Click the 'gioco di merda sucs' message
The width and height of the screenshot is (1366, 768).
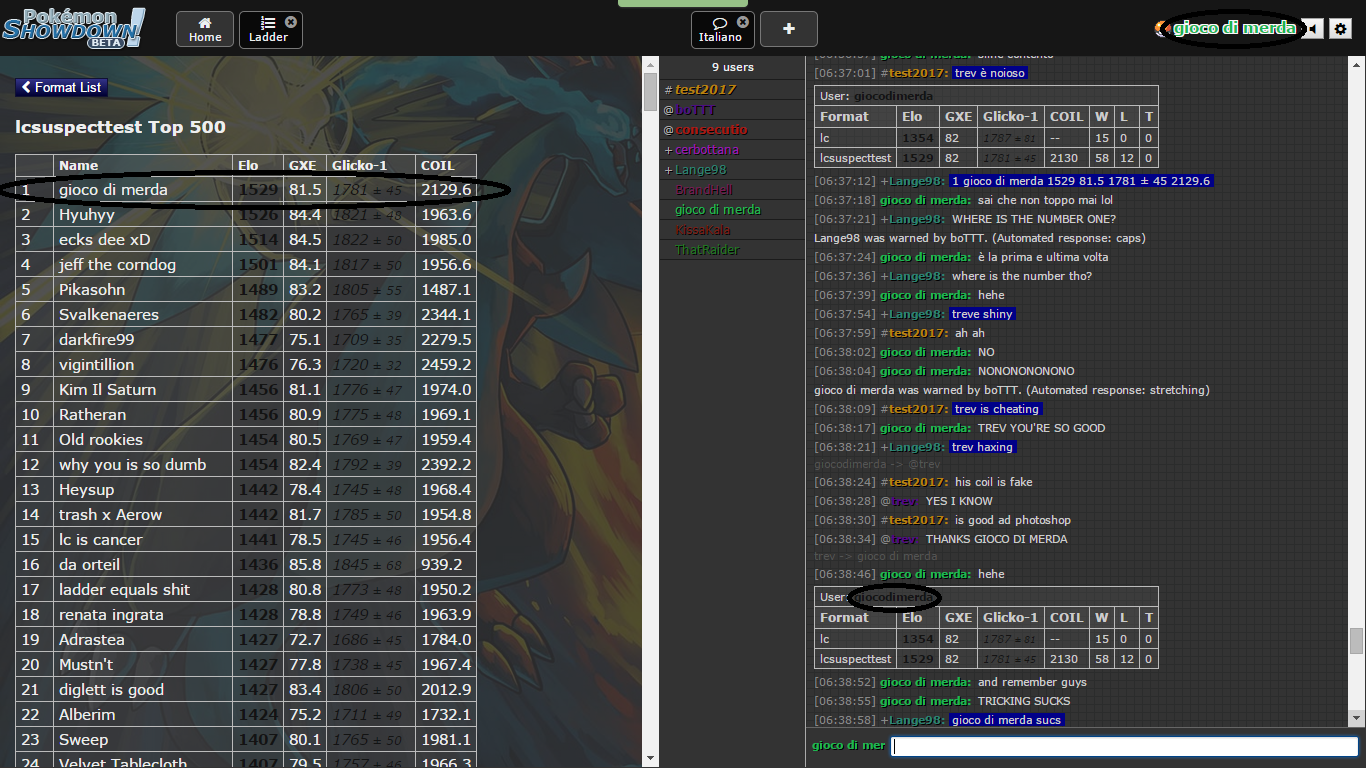click(1006, 720)
